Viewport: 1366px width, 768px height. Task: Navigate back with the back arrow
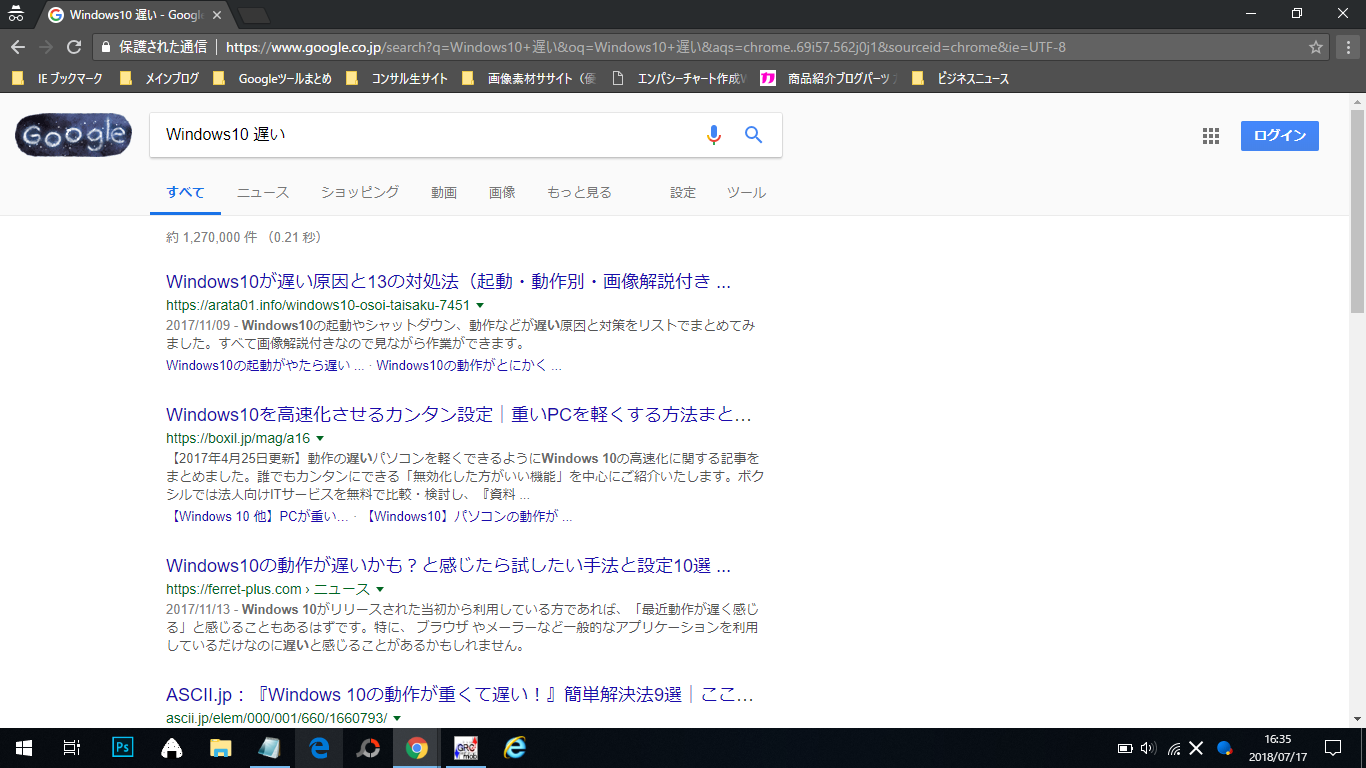[x=20, y=46]
